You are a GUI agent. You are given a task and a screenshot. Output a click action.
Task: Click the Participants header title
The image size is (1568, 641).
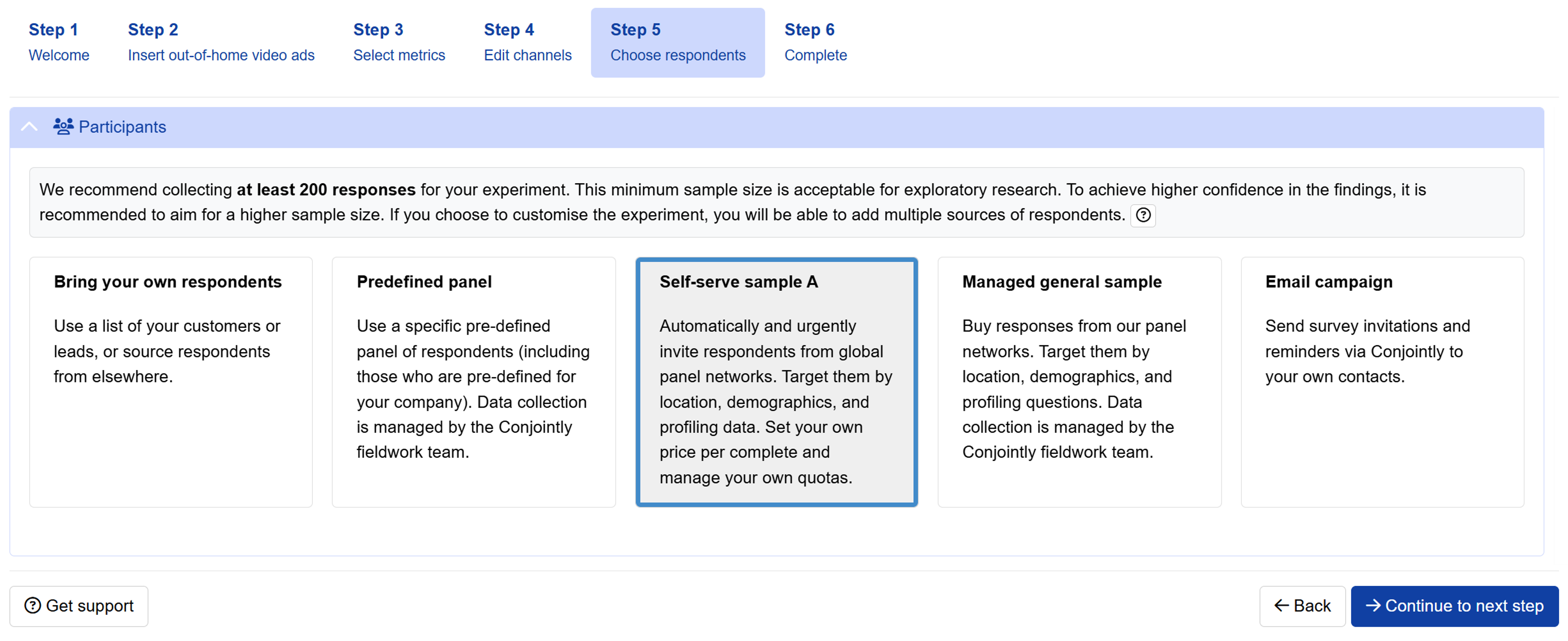coord(122,127)
